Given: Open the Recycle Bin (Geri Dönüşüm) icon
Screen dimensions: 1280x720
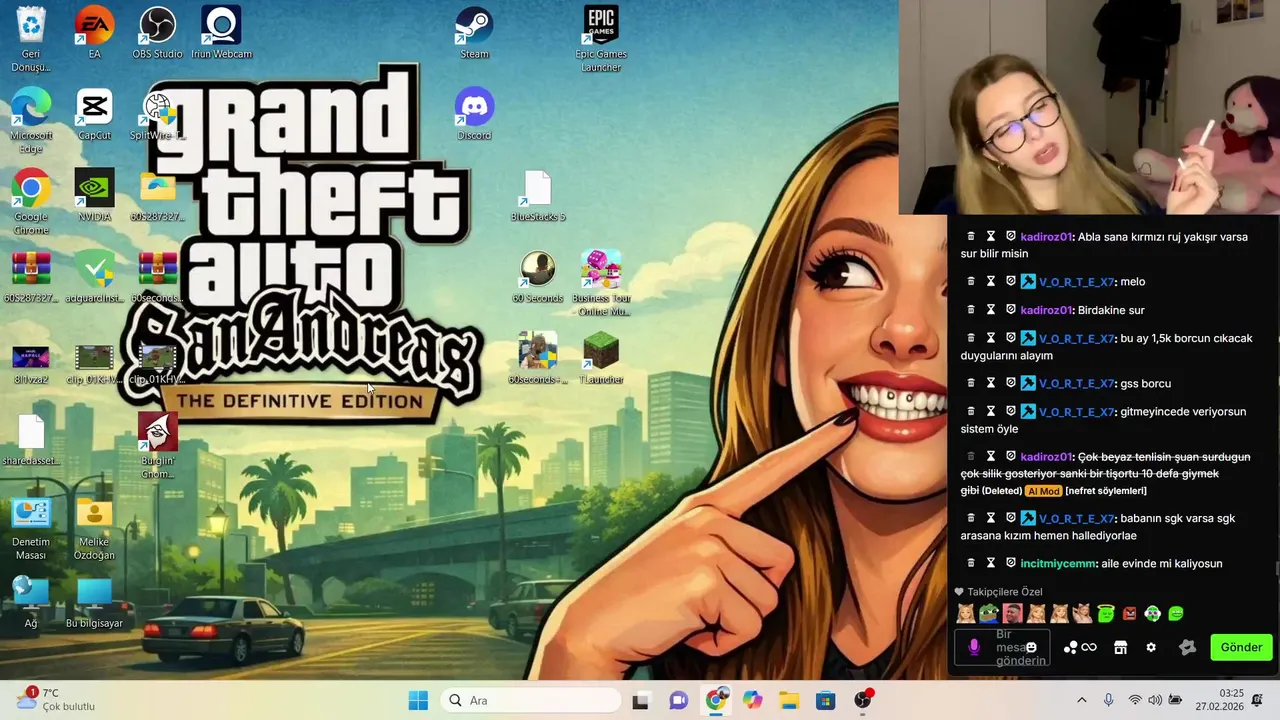Looking at the screenshot, I should pyautogui.click(x=31, y=38).
